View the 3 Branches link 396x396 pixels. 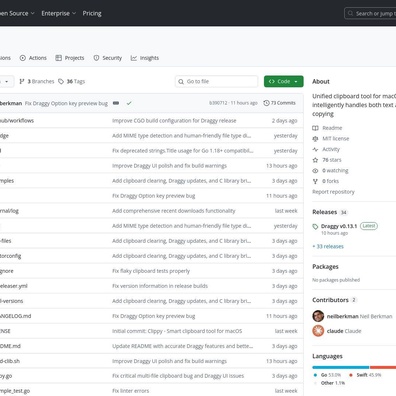pyautogui.click(x=37, y=81)
